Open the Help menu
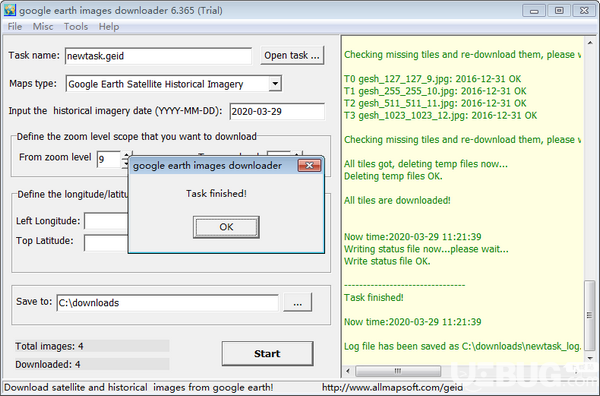Viewport: 600px width, 396px height. [x=109, y=26]
